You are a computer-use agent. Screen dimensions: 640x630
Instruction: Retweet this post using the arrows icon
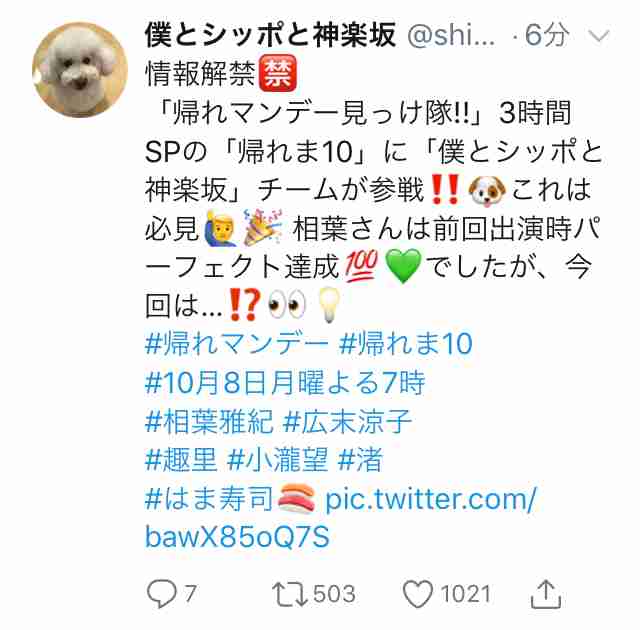pos(290,595)
